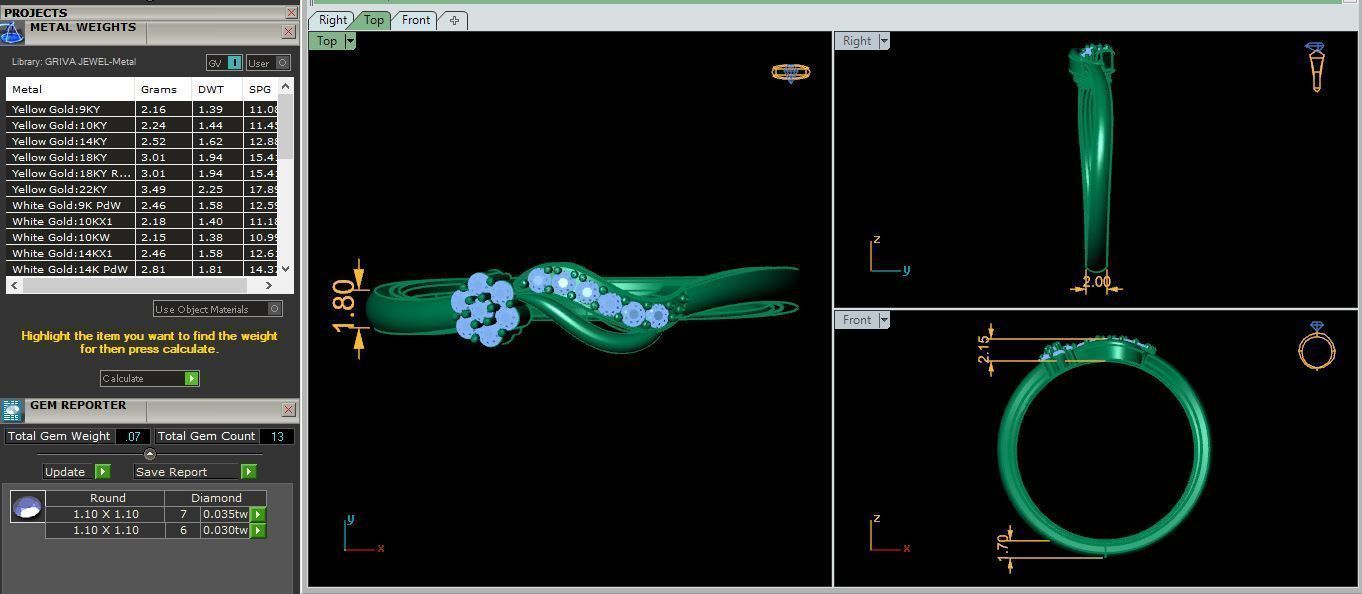Viewport: 1362px width, 594px height.
Task: Open the Front viewport dropdown menu
Action: (884, 320)
